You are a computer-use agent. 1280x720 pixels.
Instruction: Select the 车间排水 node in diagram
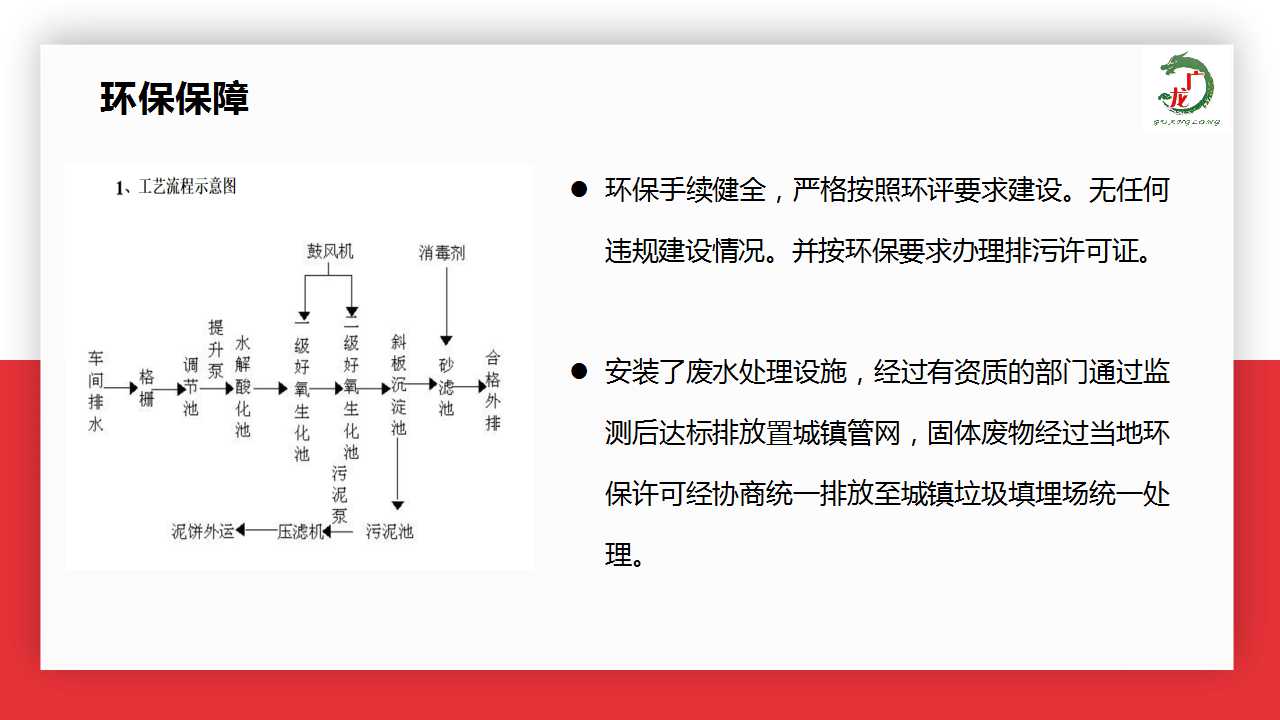(x=96, y=390)
